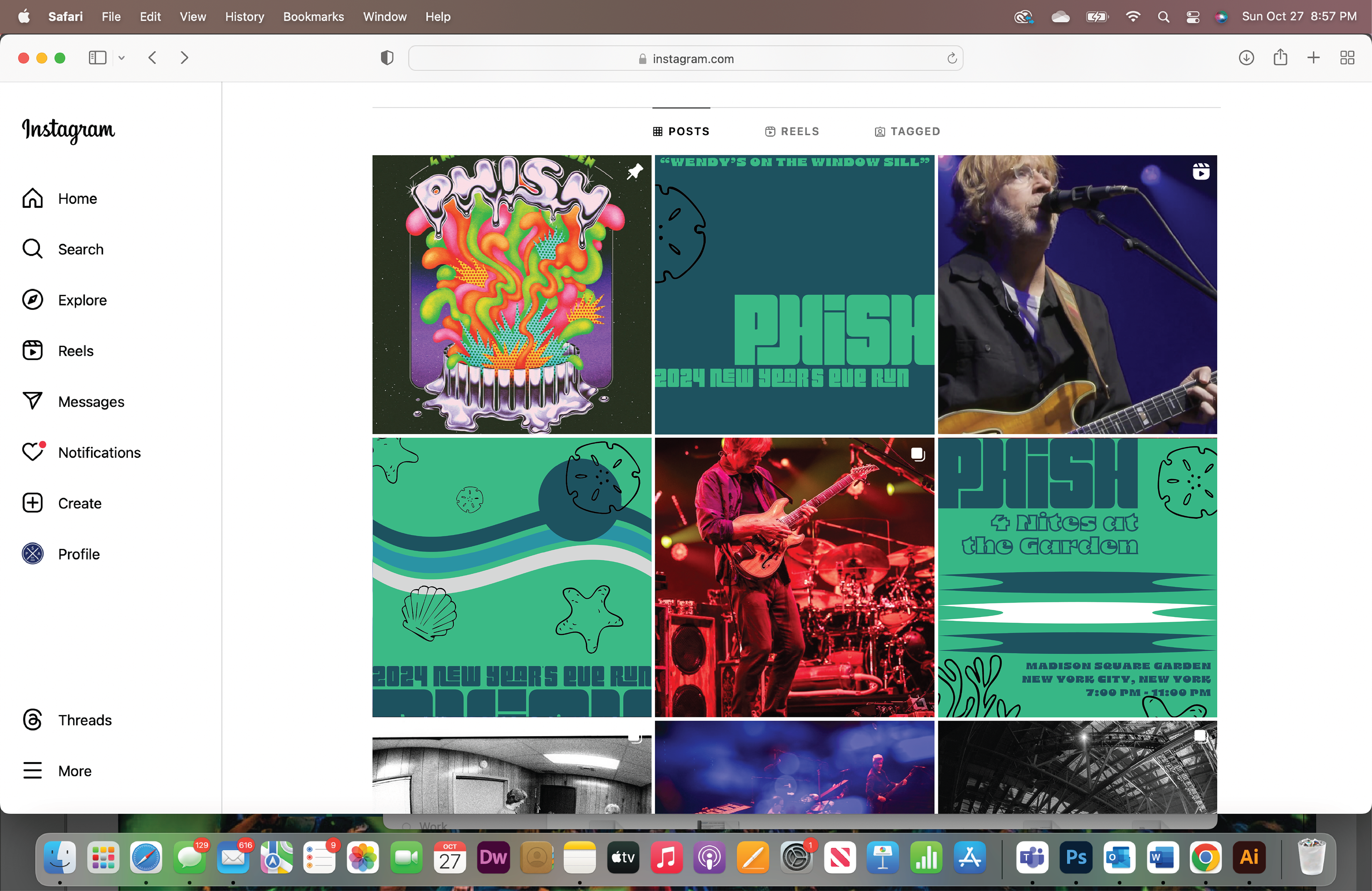Toggle the Safari sidebar
This screenshot has width=1372, height=891.
tap(98, 58)
